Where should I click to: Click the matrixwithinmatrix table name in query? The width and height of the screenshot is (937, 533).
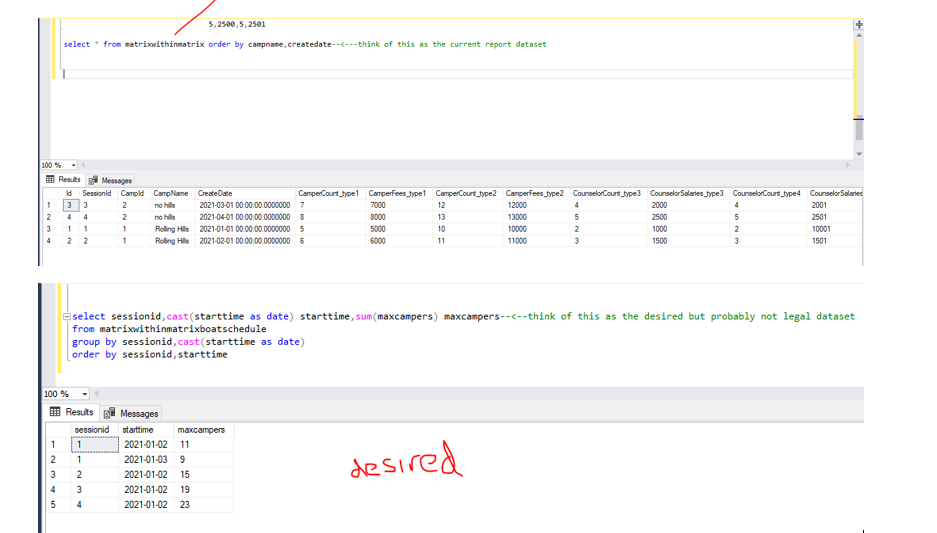tap(164, 44)
